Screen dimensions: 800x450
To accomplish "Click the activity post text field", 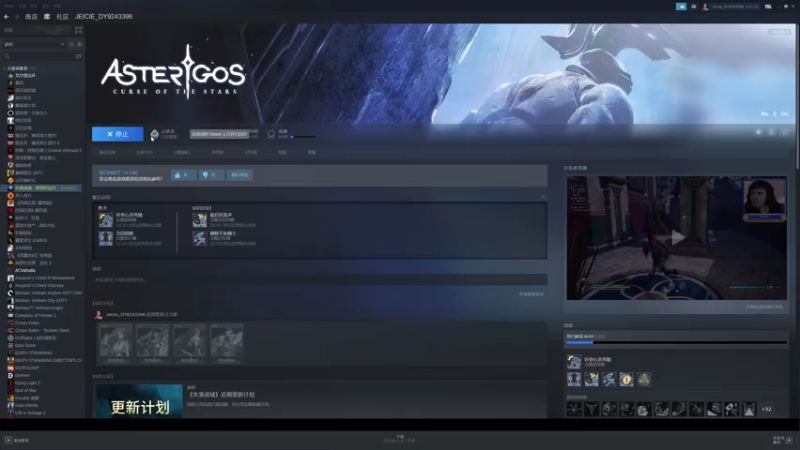I will pyautogui.click(x=319, y=280).
